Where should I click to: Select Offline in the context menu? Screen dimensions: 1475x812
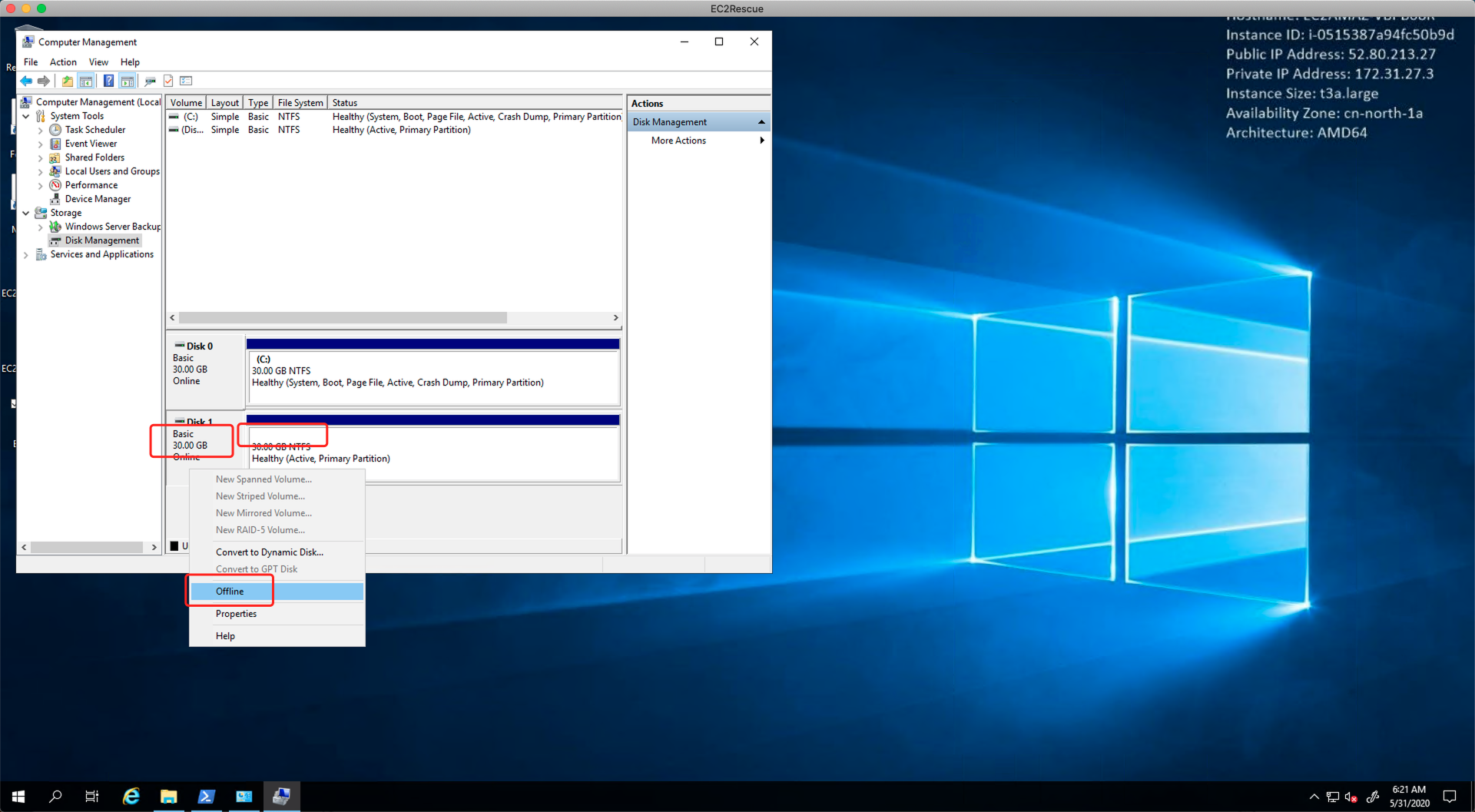pos(230,592)
